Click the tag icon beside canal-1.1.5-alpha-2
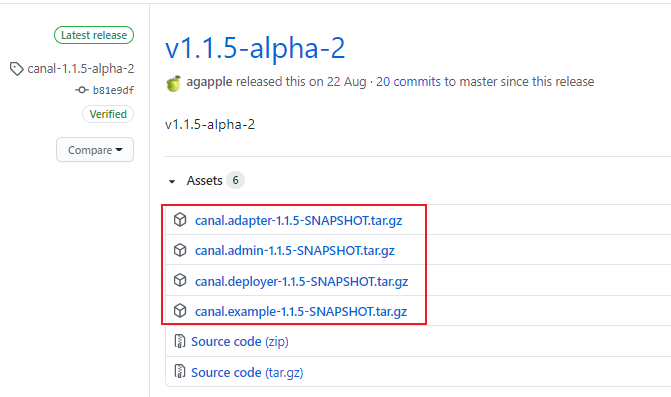The height and width of the screenshot is (397, 671). (17, 69)
